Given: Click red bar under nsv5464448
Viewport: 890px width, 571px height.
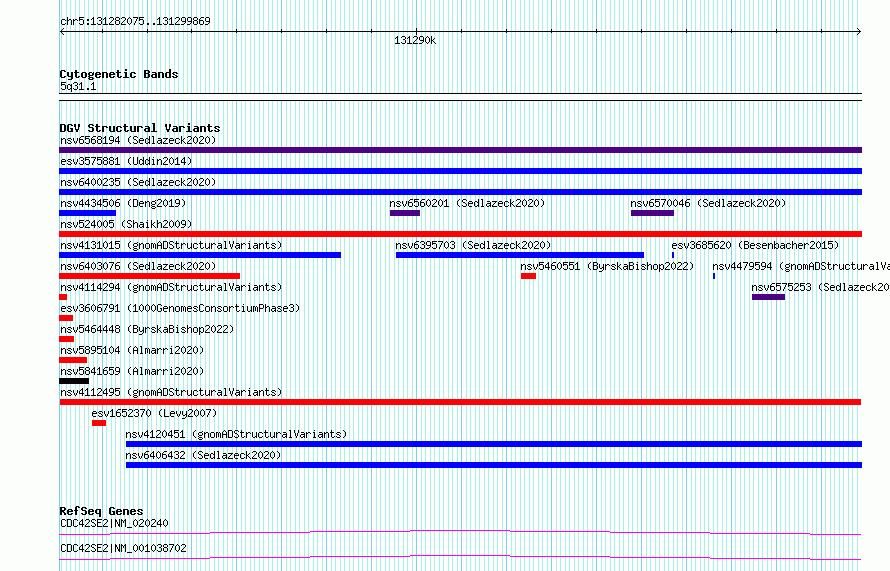Looking at the screenshot, I should 66,339.
